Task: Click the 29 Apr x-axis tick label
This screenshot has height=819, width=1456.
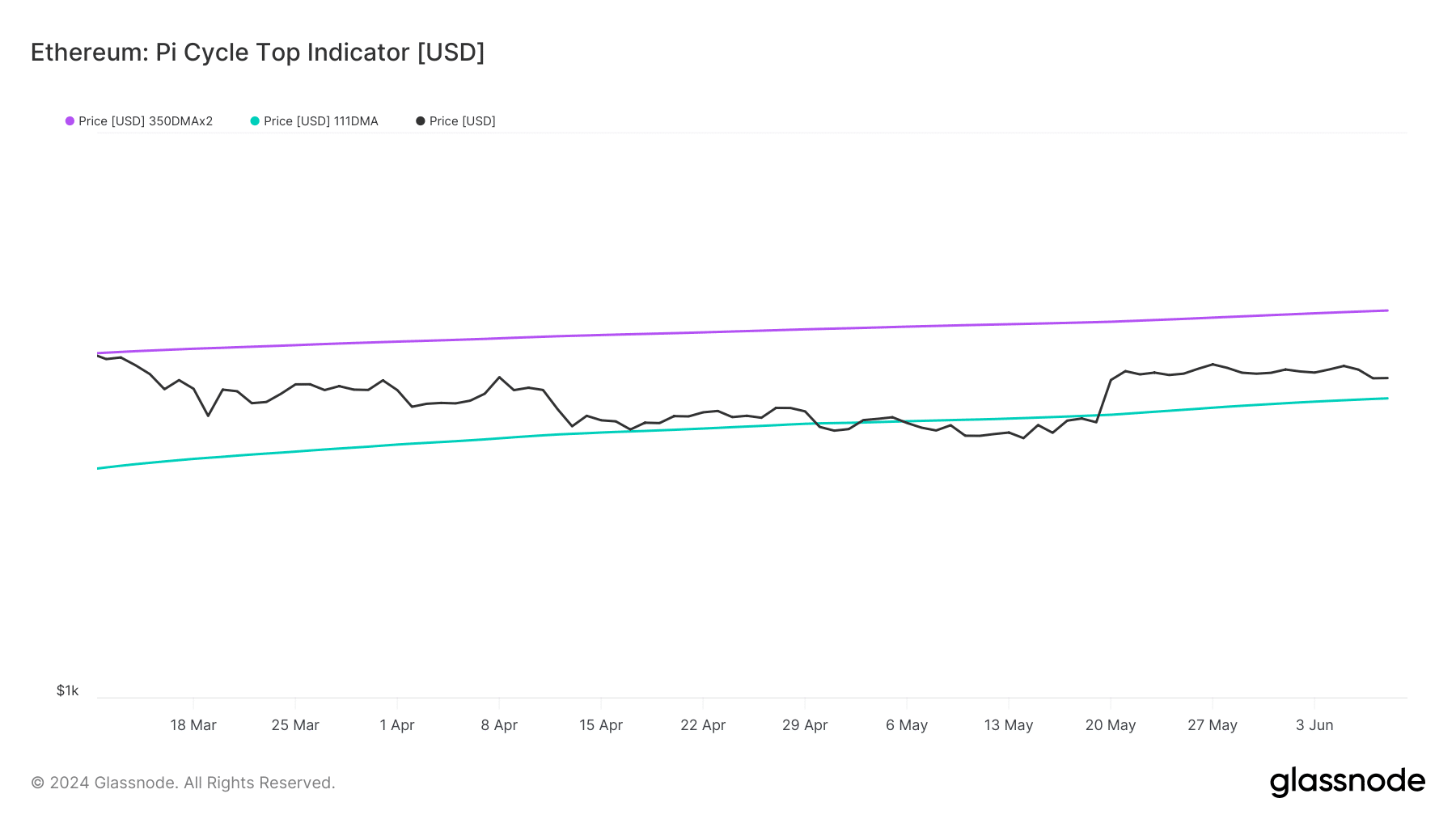Action: [x=805, y=725]
